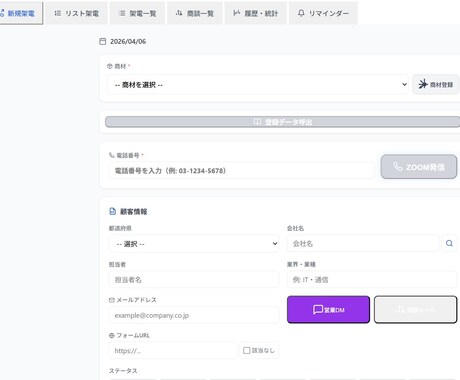Go to the 架電一覧 tab
Viewport: 460px width, 380px height.
coord(137,13)
